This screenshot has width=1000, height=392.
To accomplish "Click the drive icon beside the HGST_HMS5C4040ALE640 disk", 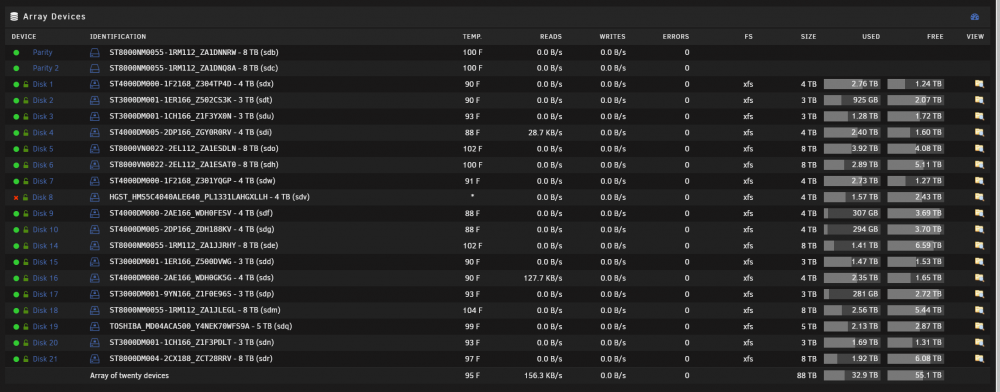I will (94, 197).
